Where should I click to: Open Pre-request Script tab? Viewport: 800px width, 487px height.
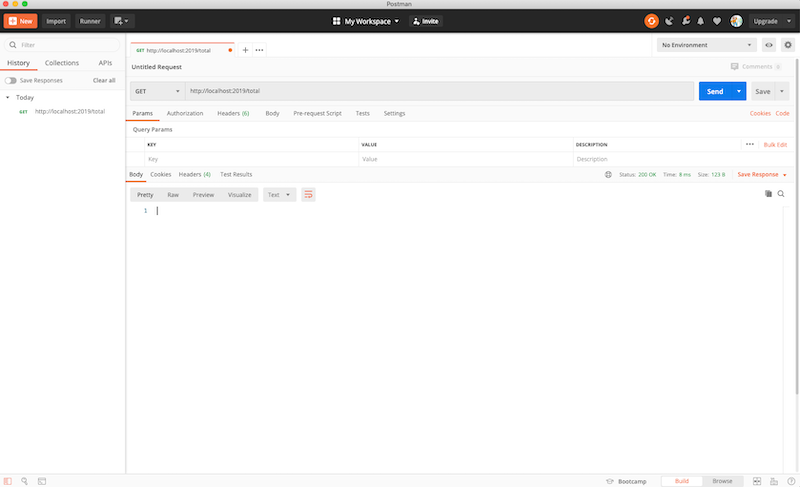point(317,113)
